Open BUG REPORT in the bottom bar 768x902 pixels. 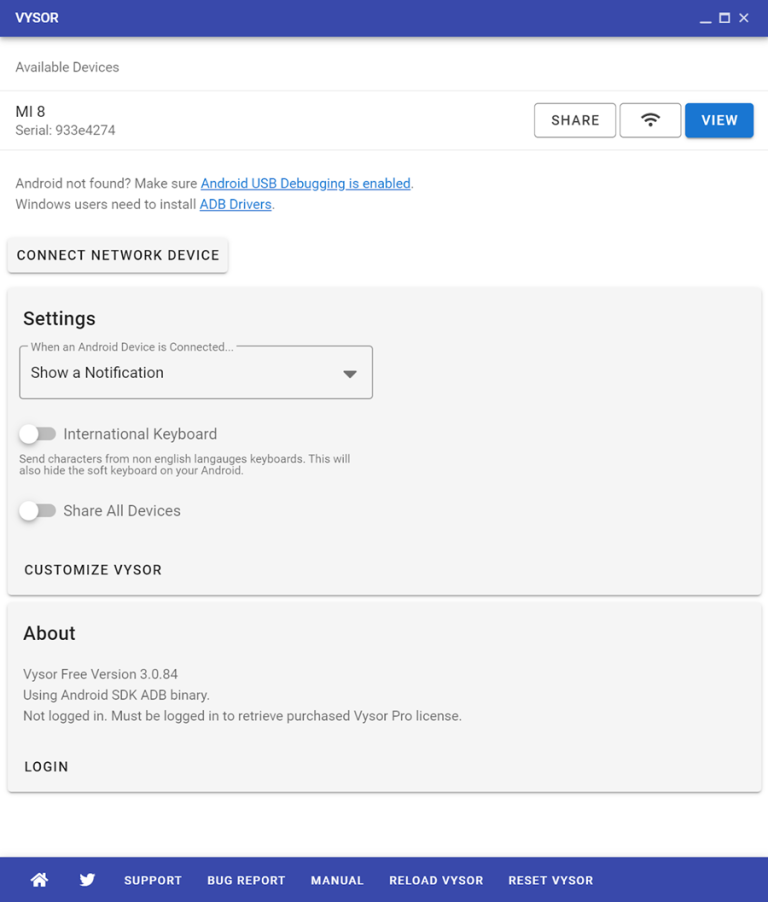(x=246, y=880)
